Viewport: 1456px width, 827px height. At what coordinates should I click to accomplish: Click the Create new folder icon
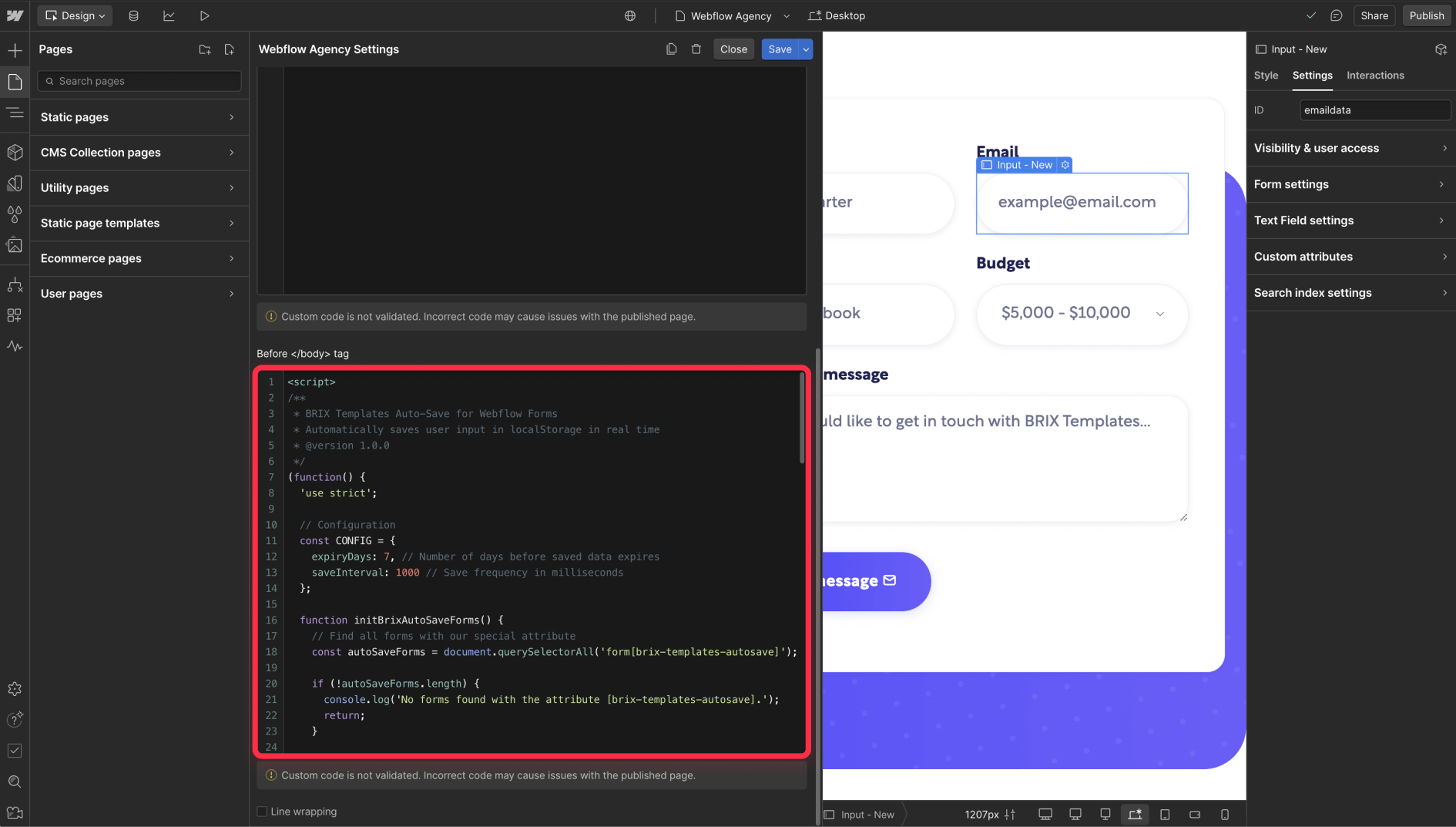(205, 49)
